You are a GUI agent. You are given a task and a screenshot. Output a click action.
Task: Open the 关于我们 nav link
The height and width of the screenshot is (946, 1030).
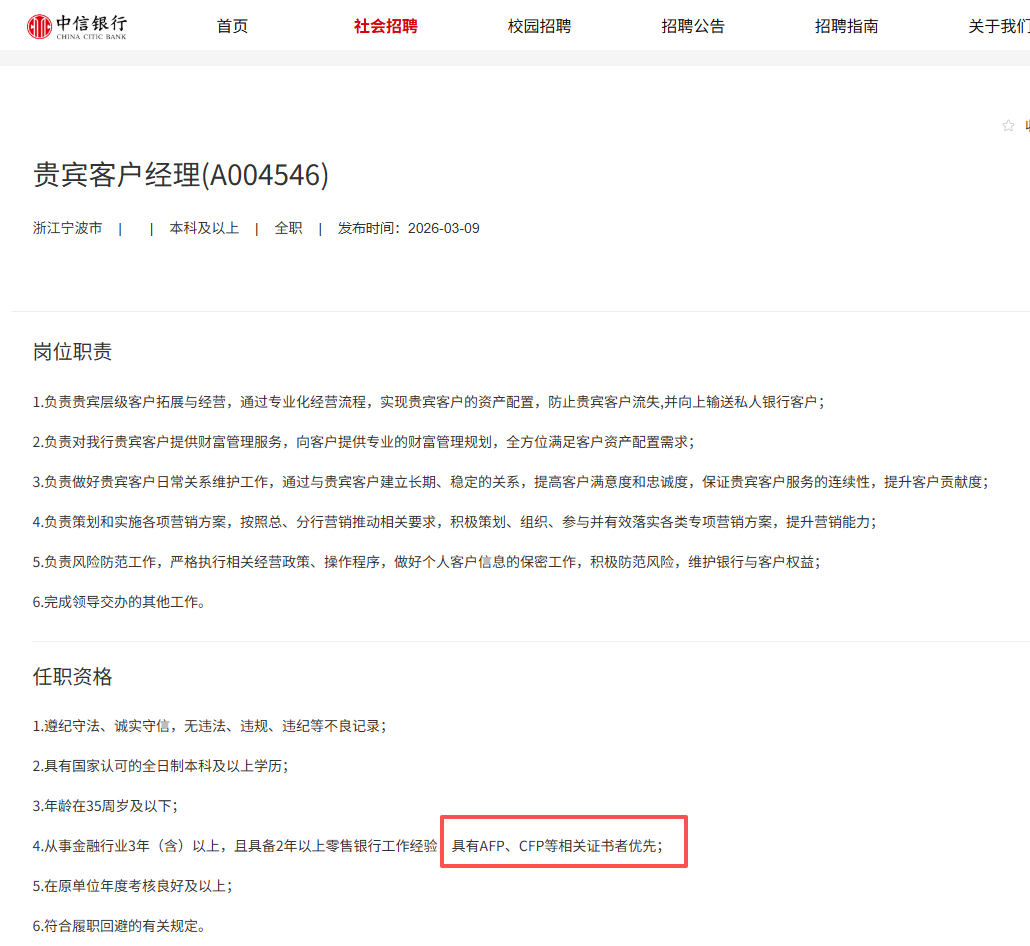click(997, 26)
